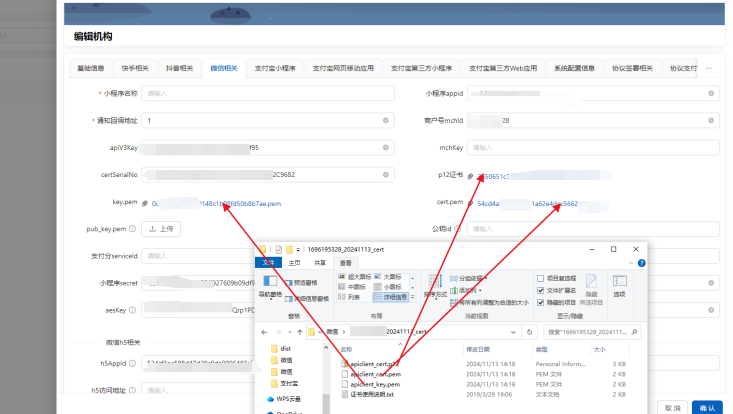Screen dimensions: 733x414
Task: Click the info icon next to h5AppId
Action: (132, 364)
